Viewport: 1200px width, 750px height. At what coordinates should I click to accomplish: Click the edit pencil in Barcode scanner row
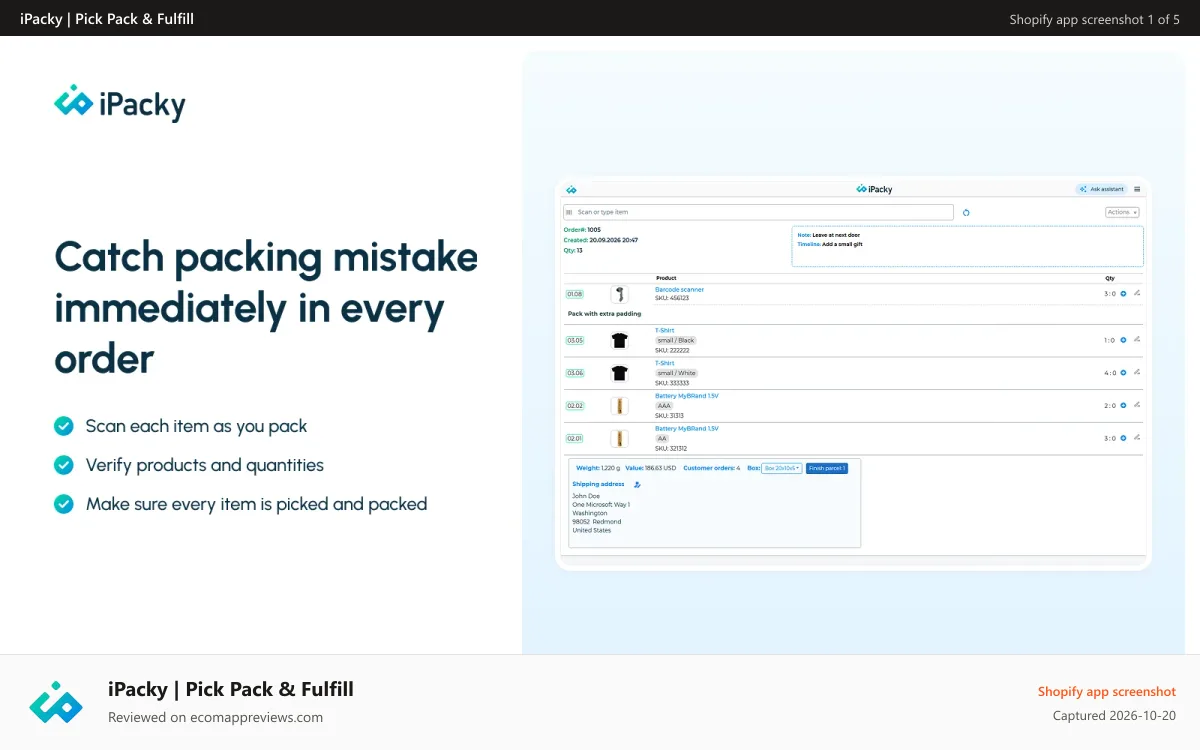[1137, 293]
